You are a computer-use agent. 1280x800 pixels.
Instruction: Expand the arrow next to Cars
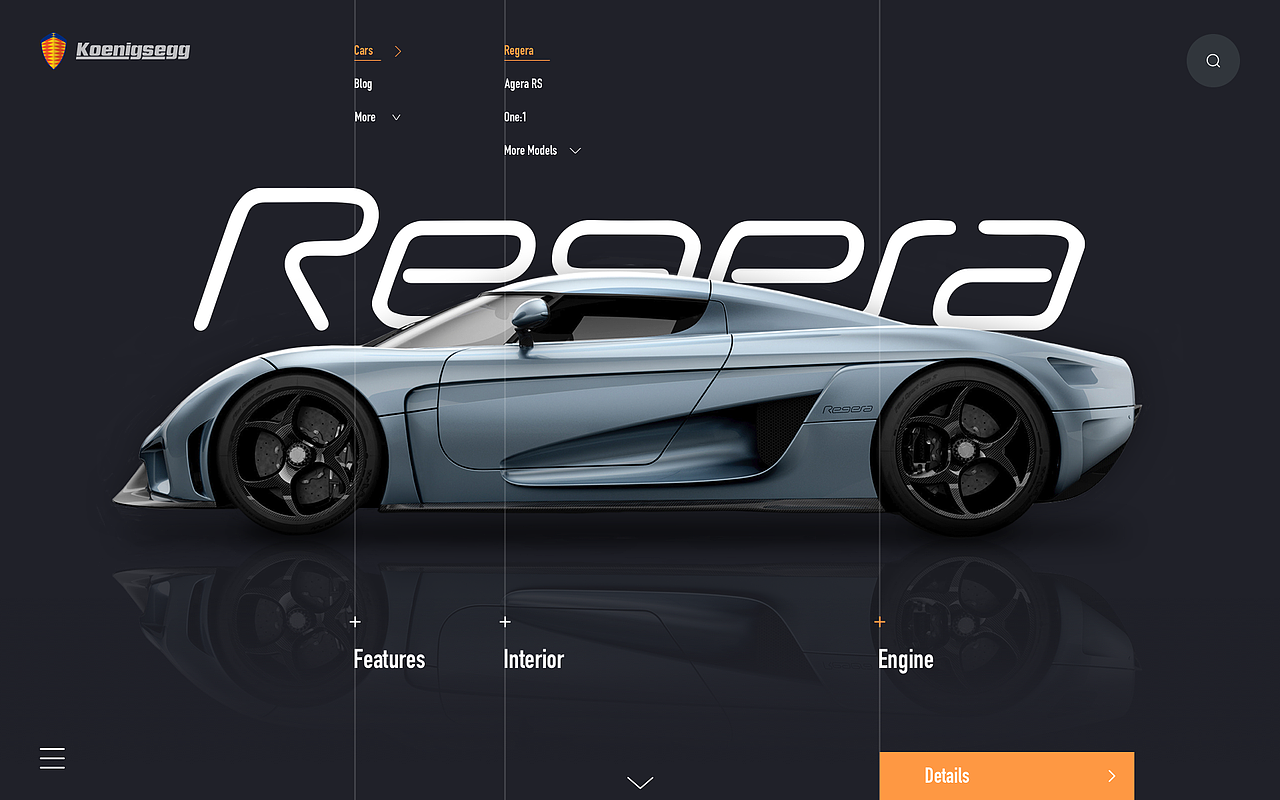(397, 51)
